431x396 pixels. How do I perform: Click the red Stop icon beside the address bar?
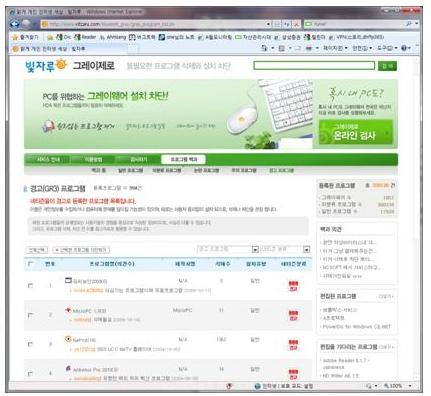pyautogui.click(x=296, y=24)
